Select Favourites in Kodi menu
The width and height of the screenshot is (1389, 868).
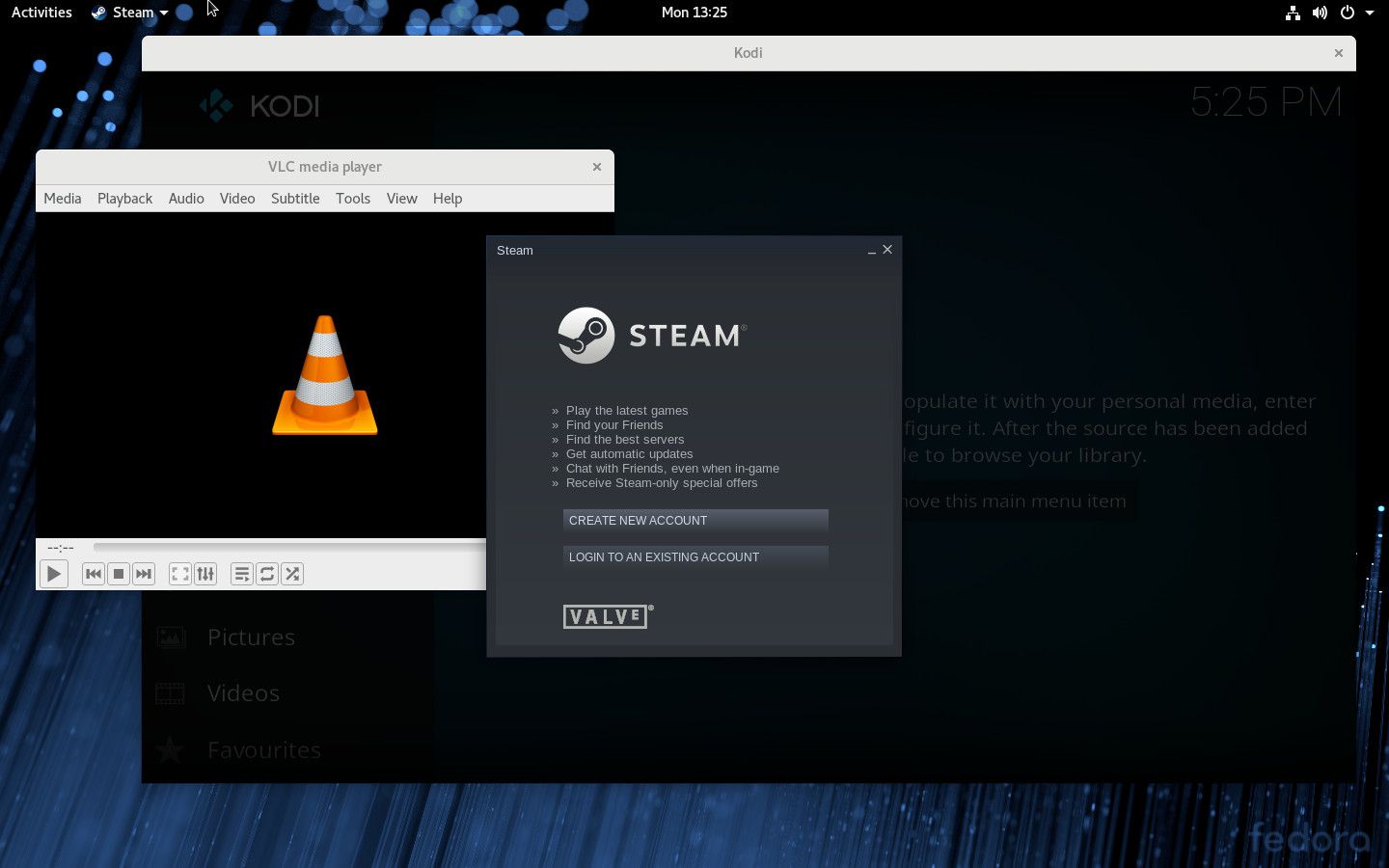[264, 749]
